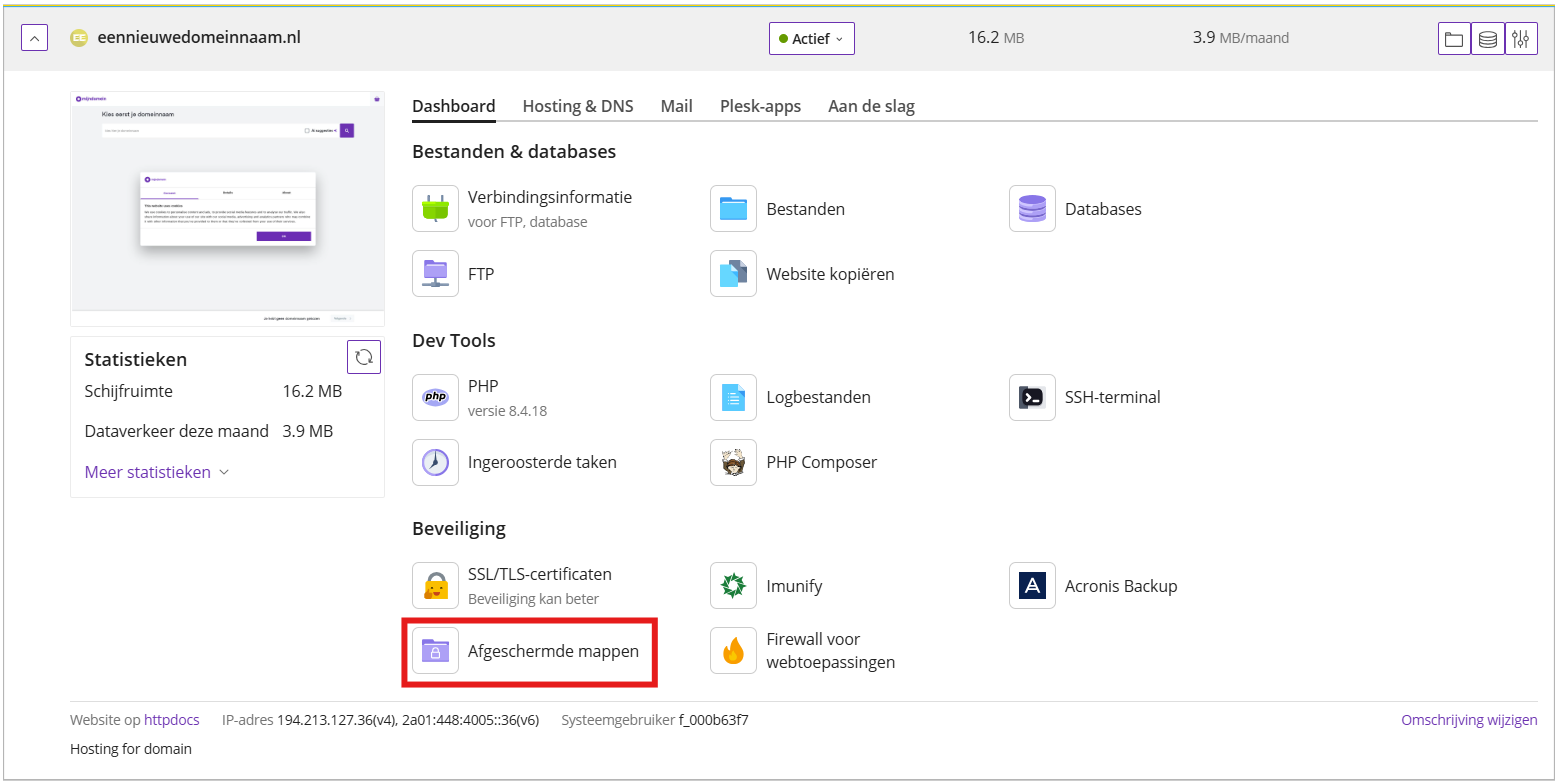Open the PHP settings icon
This screenshot has width=1558, height=784.
435,397
